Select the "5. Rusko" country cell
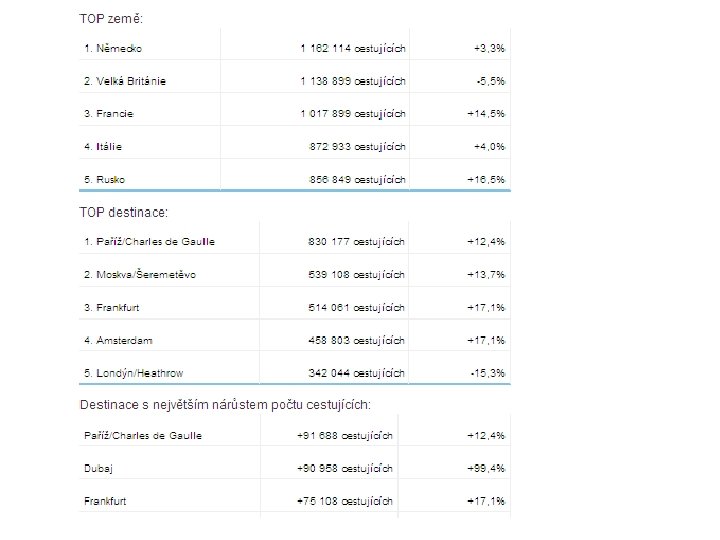The width and height of the screenshot is (720, 540). click(105, 180)
